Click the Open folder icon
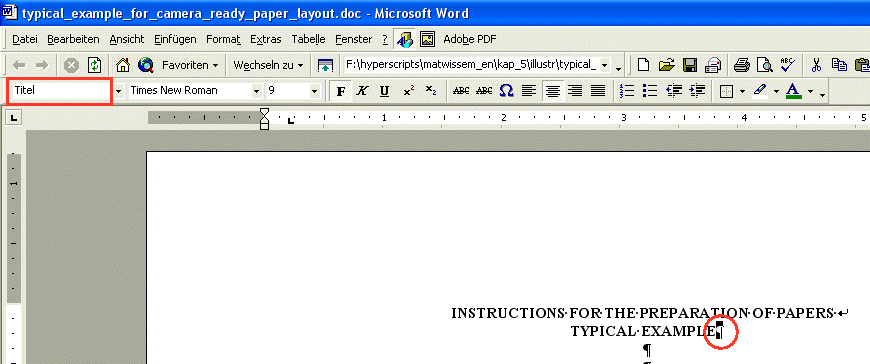The width and height of the screenshot is (870, 364). [x=666, y=65]
